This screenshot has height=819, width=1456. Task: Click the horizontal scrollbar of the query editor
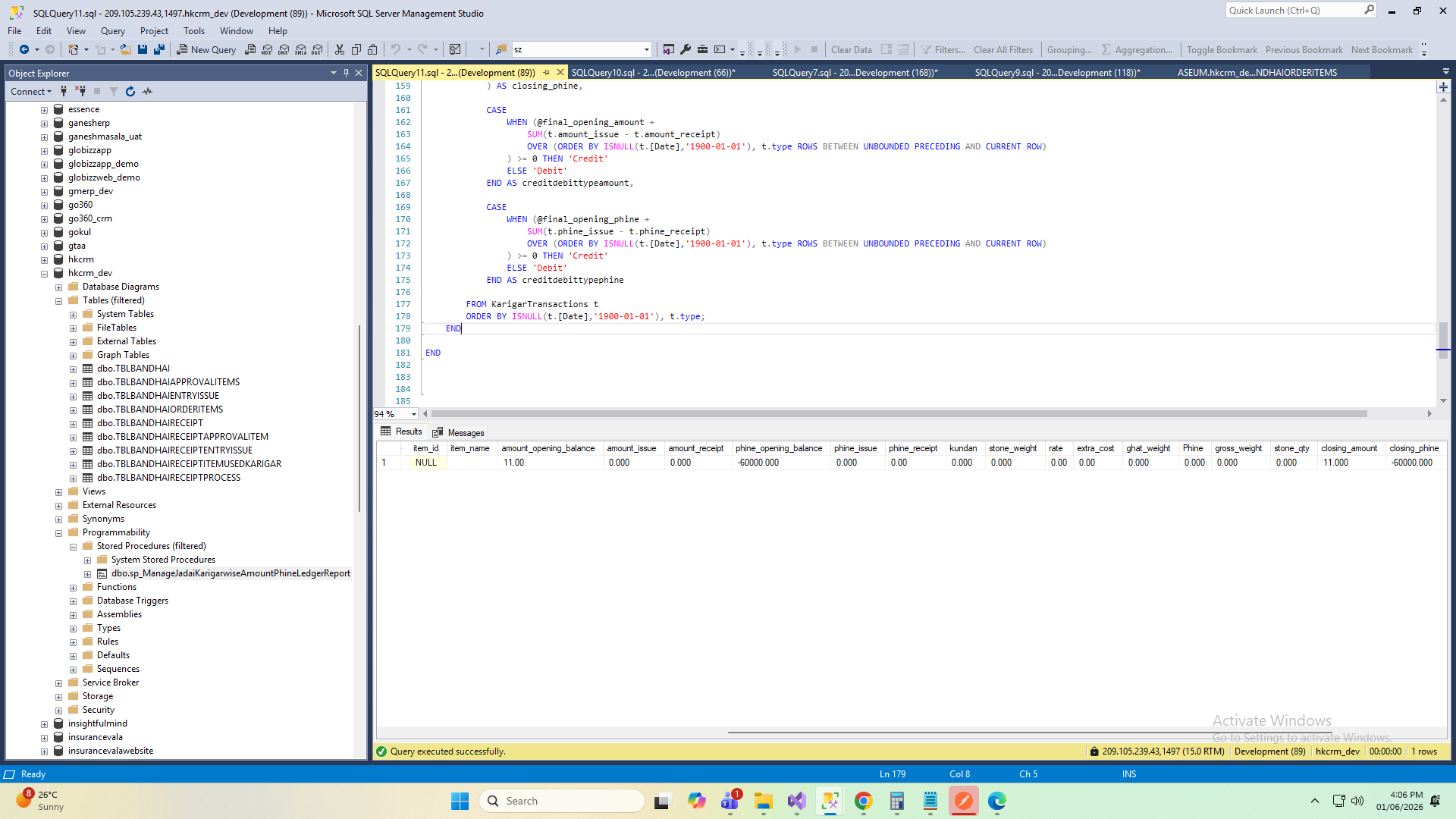(x=895, y=414)
